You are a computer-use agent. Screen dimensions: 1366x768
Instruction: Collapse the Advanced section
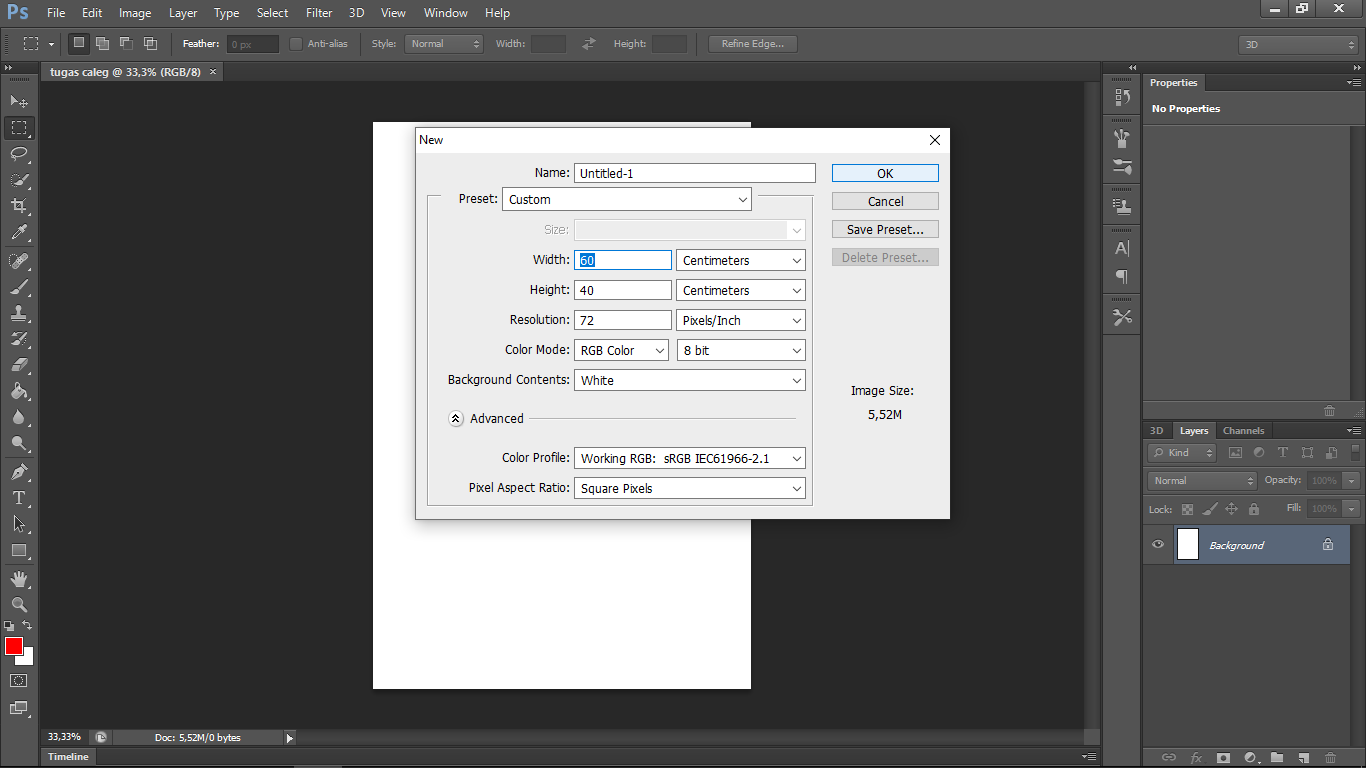[456, 419]
